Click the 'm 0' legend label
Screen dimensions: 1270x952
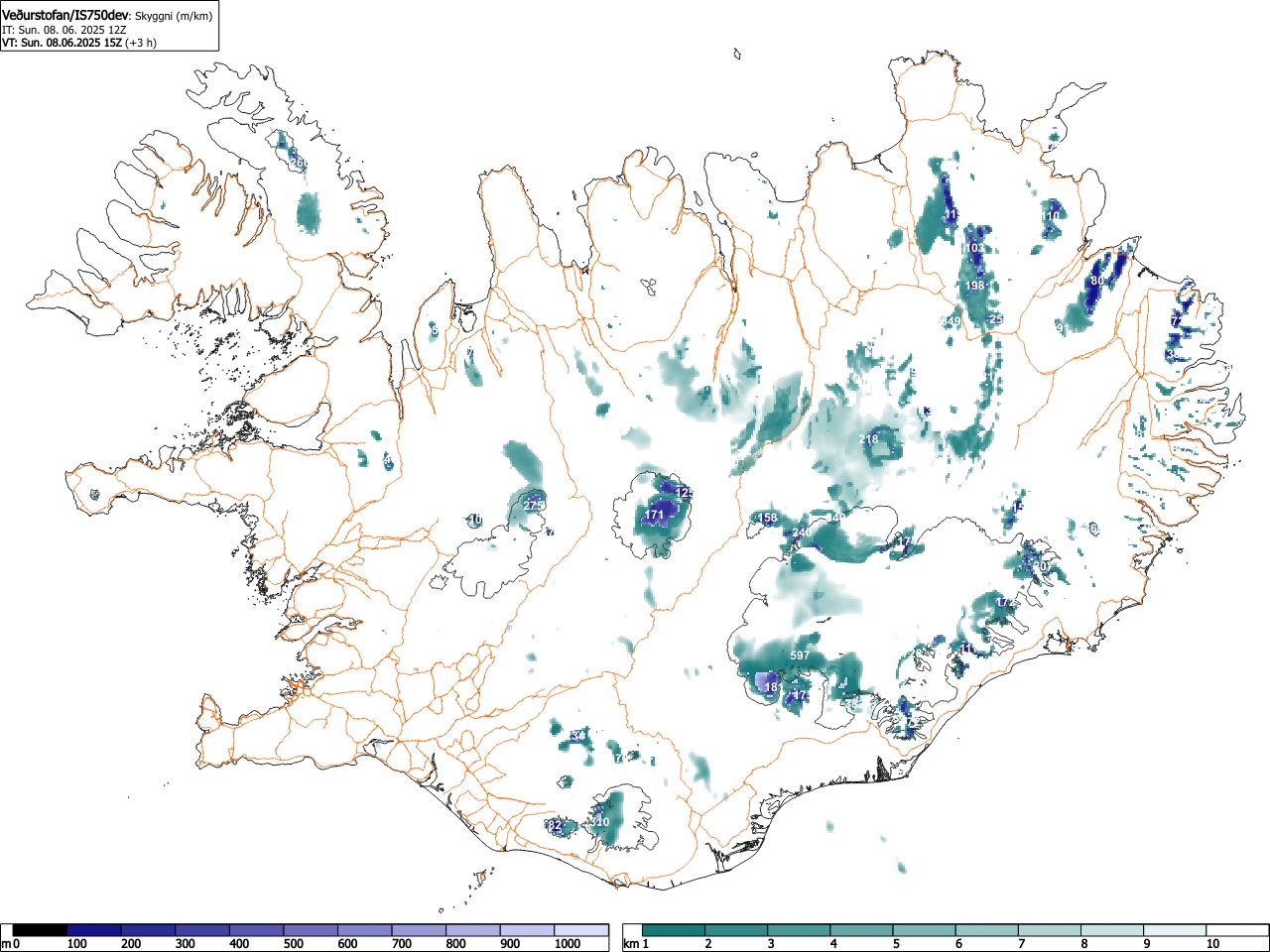tap(11, 944)
